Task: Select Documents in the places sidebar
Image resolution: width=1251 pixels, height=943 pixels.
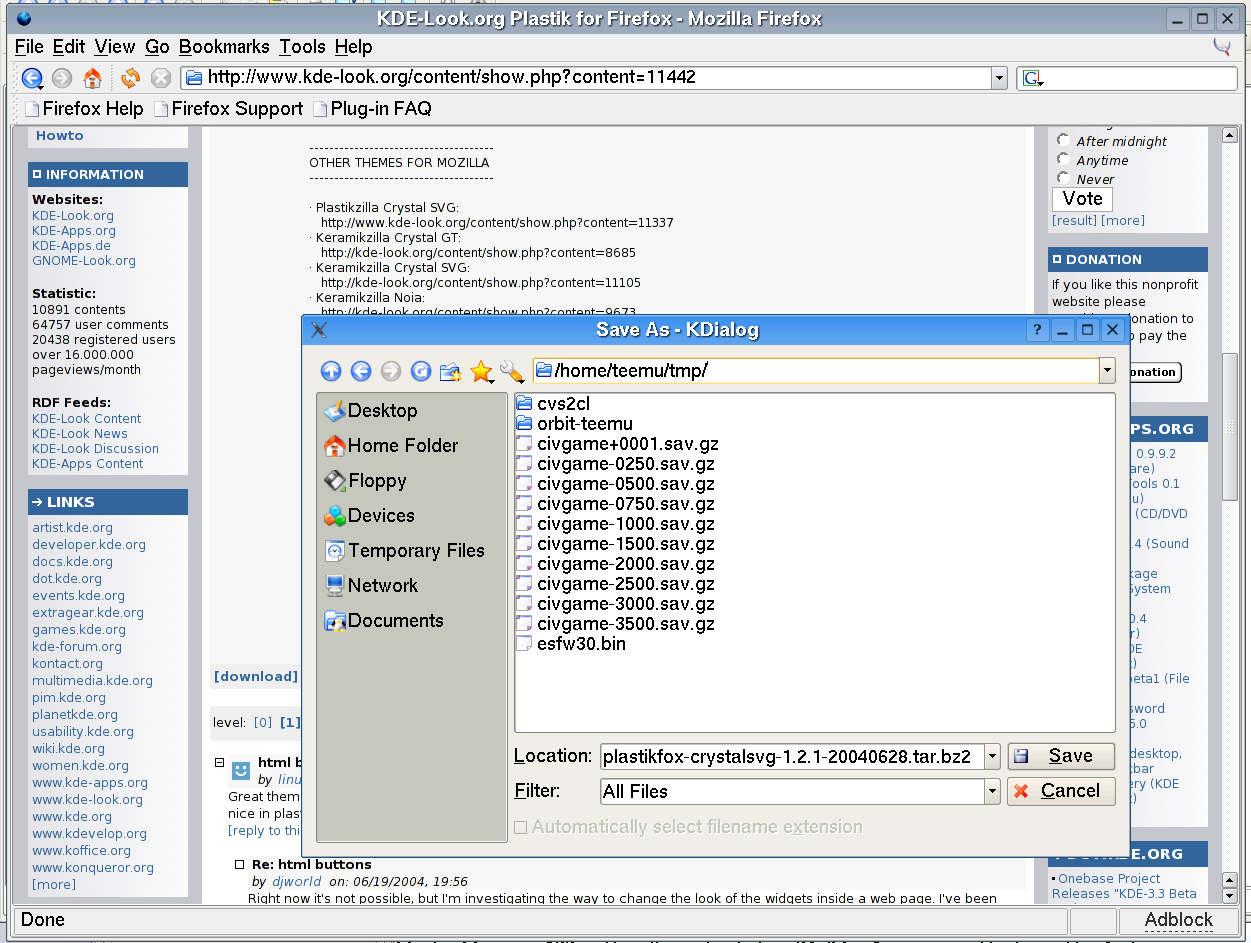Action: pos(384,620)
